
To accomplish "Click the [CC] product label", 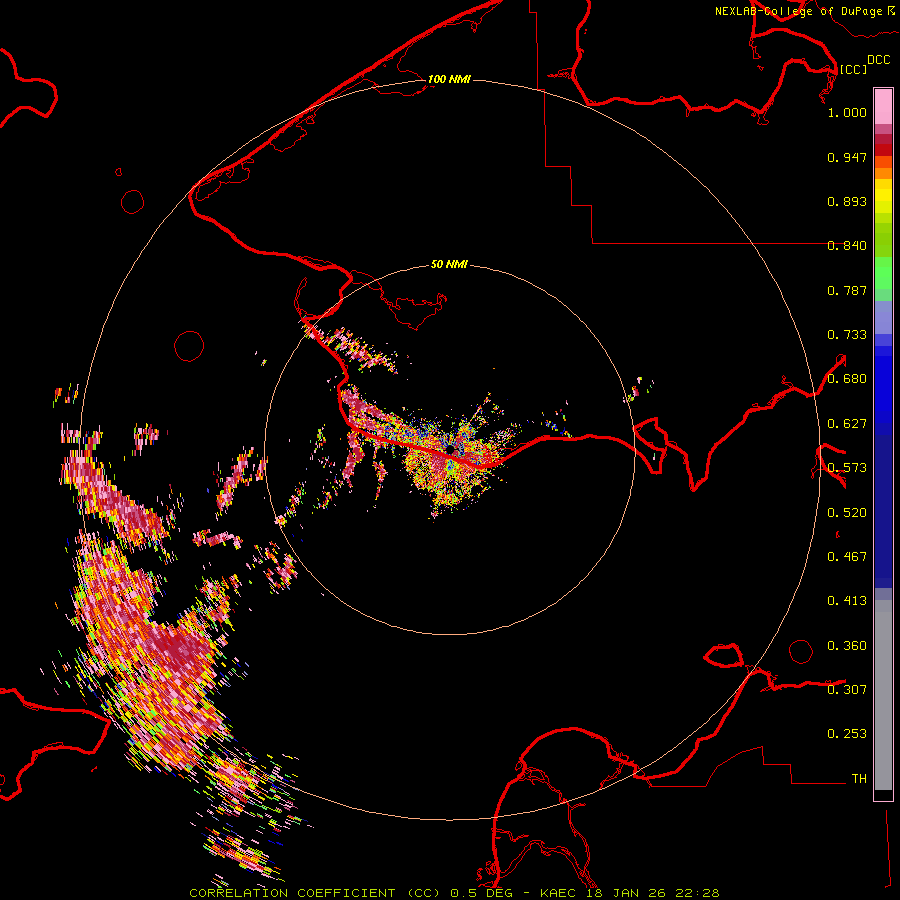I will (853, 69).
